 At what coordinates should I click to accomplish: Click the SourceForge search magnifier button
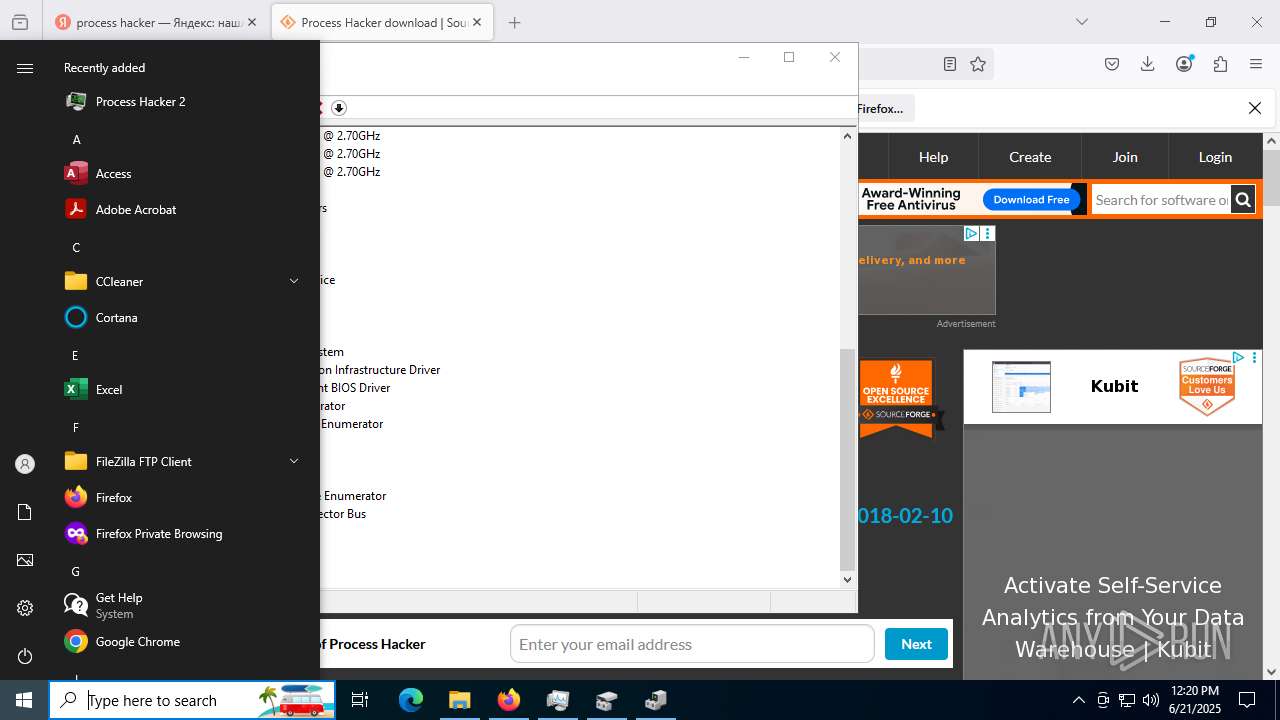(1243, 200)
